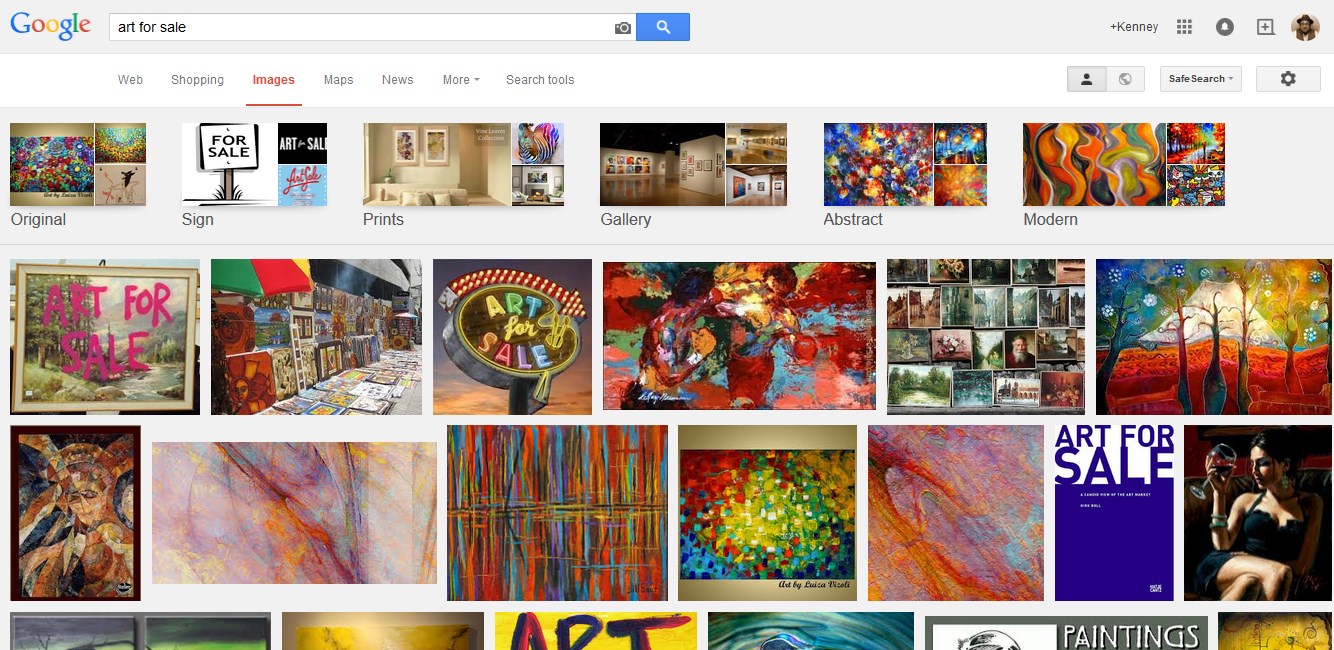Click the Google logo
The width and height of the screenshot is (1334, 650).
tap(50, 27)
